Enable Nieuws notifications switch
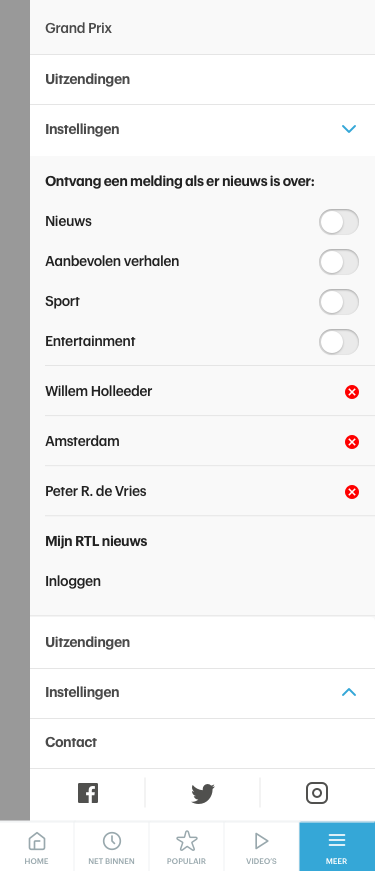This screenshot has width=375, height=871. [x=339, y=222]
